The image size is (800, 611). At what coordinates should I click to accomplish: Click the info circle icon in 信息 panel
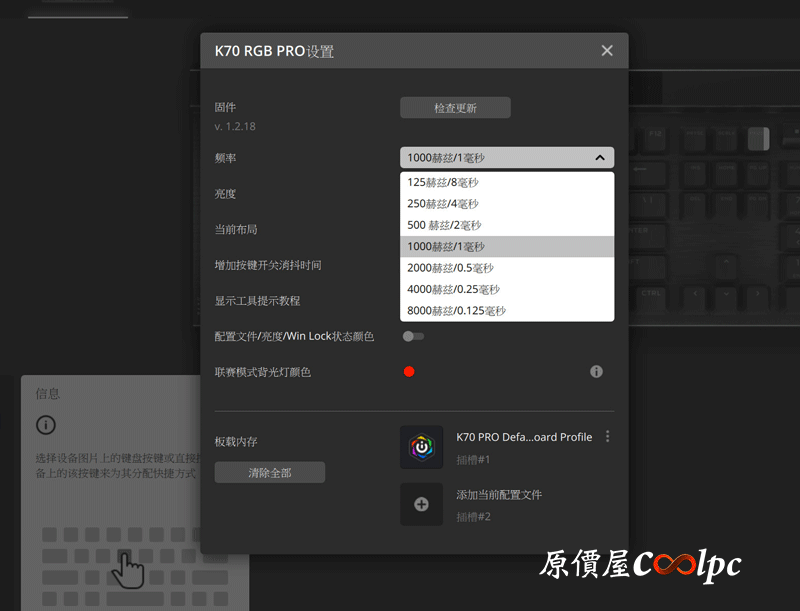46,425
